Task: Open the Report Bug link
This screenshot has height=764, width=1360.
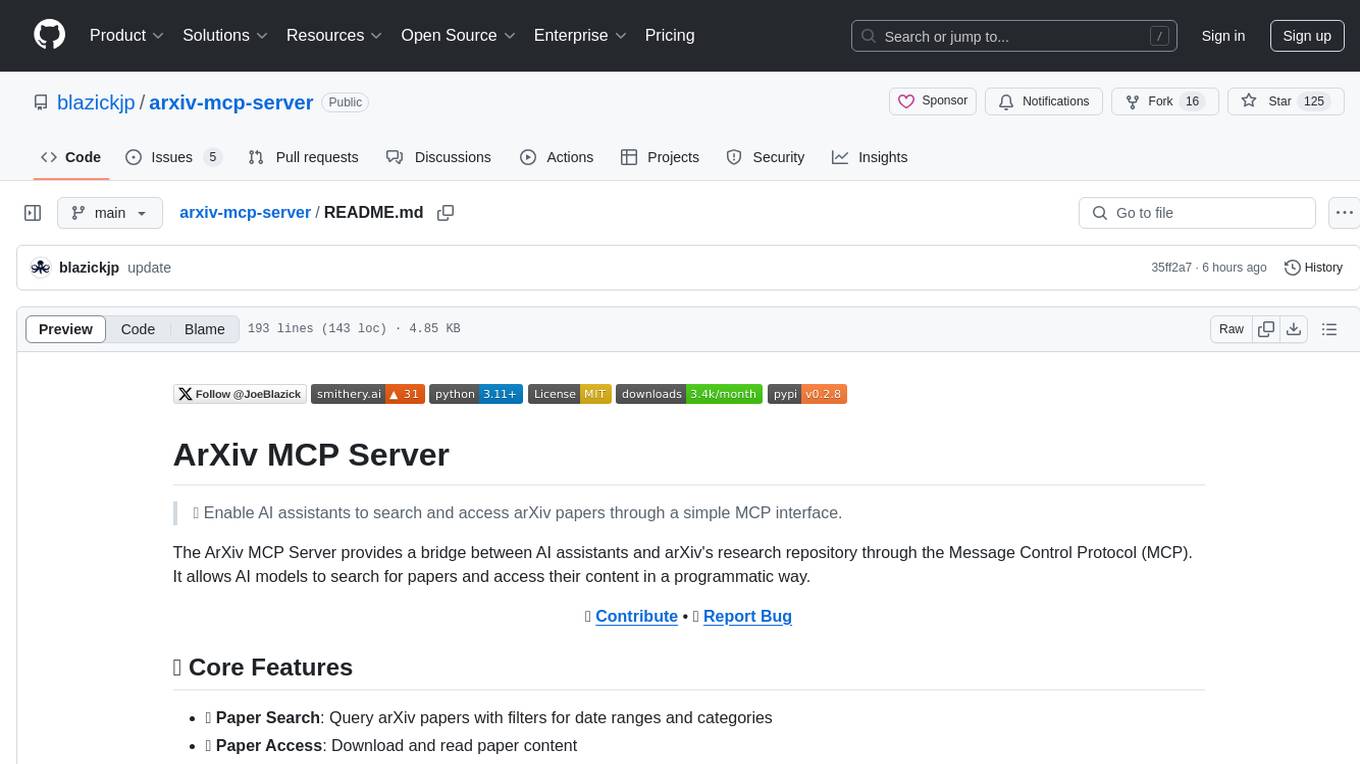Action: [747, 616]
